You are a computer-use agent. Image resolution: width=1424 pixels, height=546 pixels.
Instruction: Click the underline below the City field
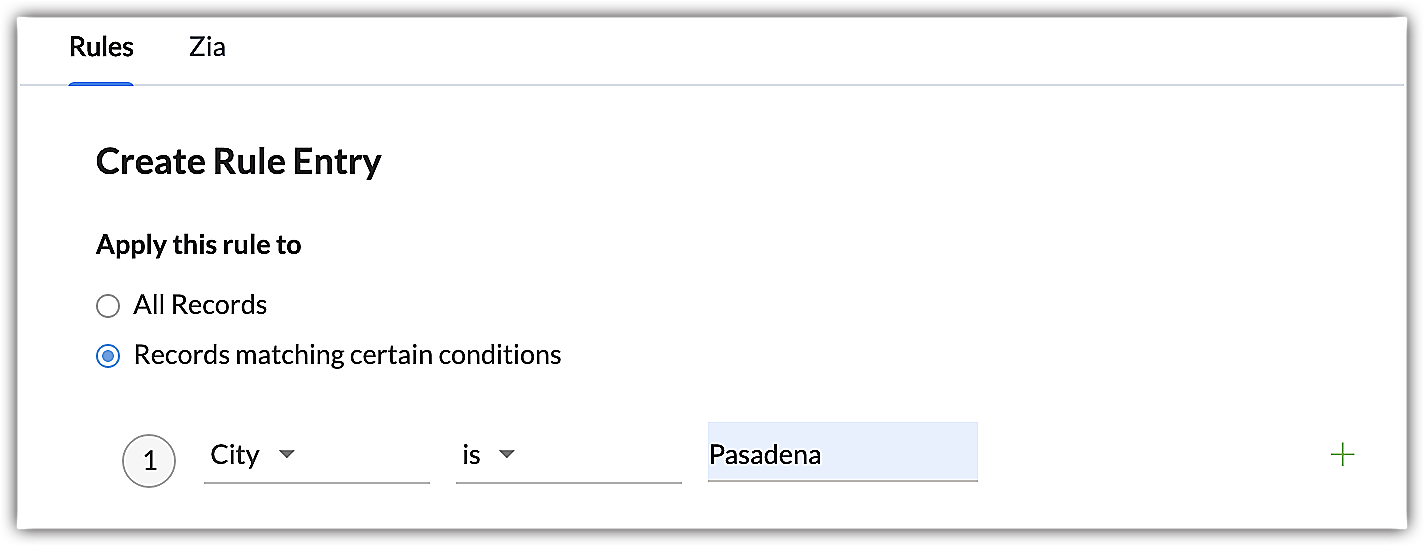(316, 483)
